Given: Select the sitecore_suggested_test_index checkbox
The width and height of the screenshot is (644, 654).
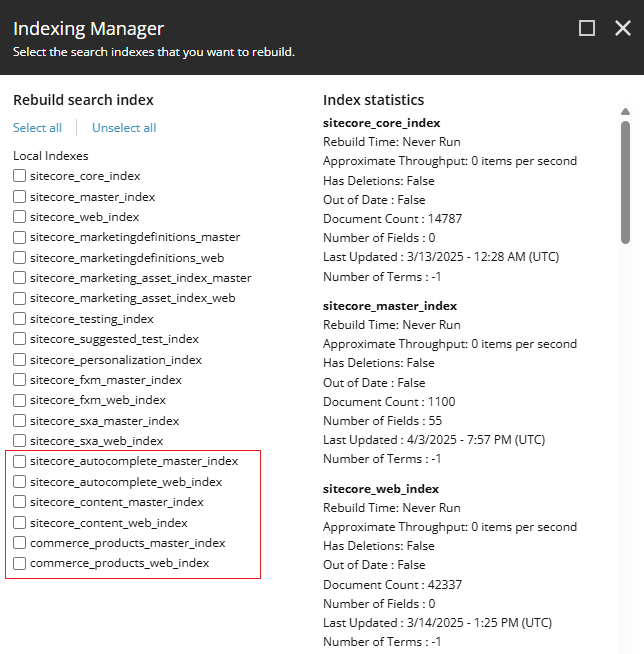Looking at the screenshot, I should coord(20,339).
